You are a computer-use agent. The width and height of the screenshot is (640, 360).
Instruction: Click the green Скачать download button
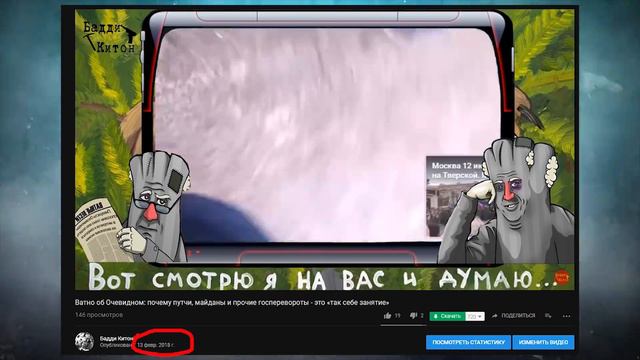pos(447,316)
